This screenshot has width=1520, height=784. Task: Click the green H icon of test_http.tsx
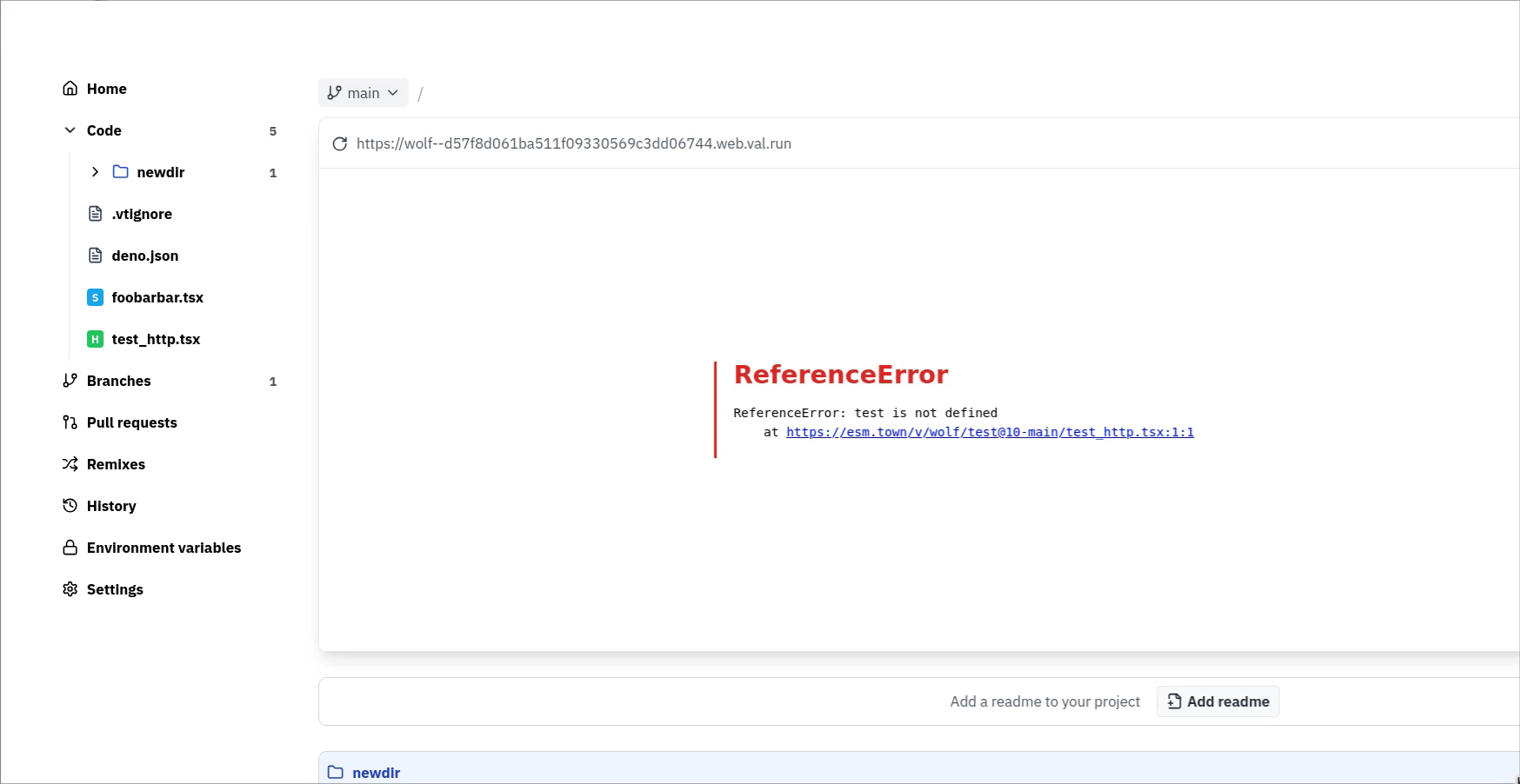click(96, 339)
